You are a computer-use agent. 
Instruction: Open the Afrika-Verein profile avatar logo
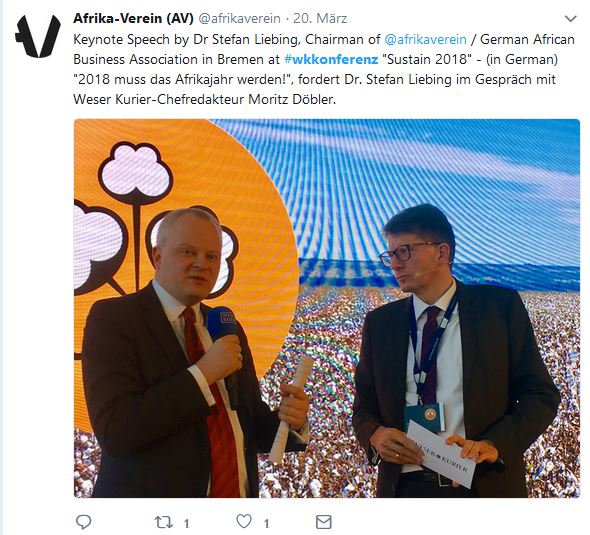(38, 36)
